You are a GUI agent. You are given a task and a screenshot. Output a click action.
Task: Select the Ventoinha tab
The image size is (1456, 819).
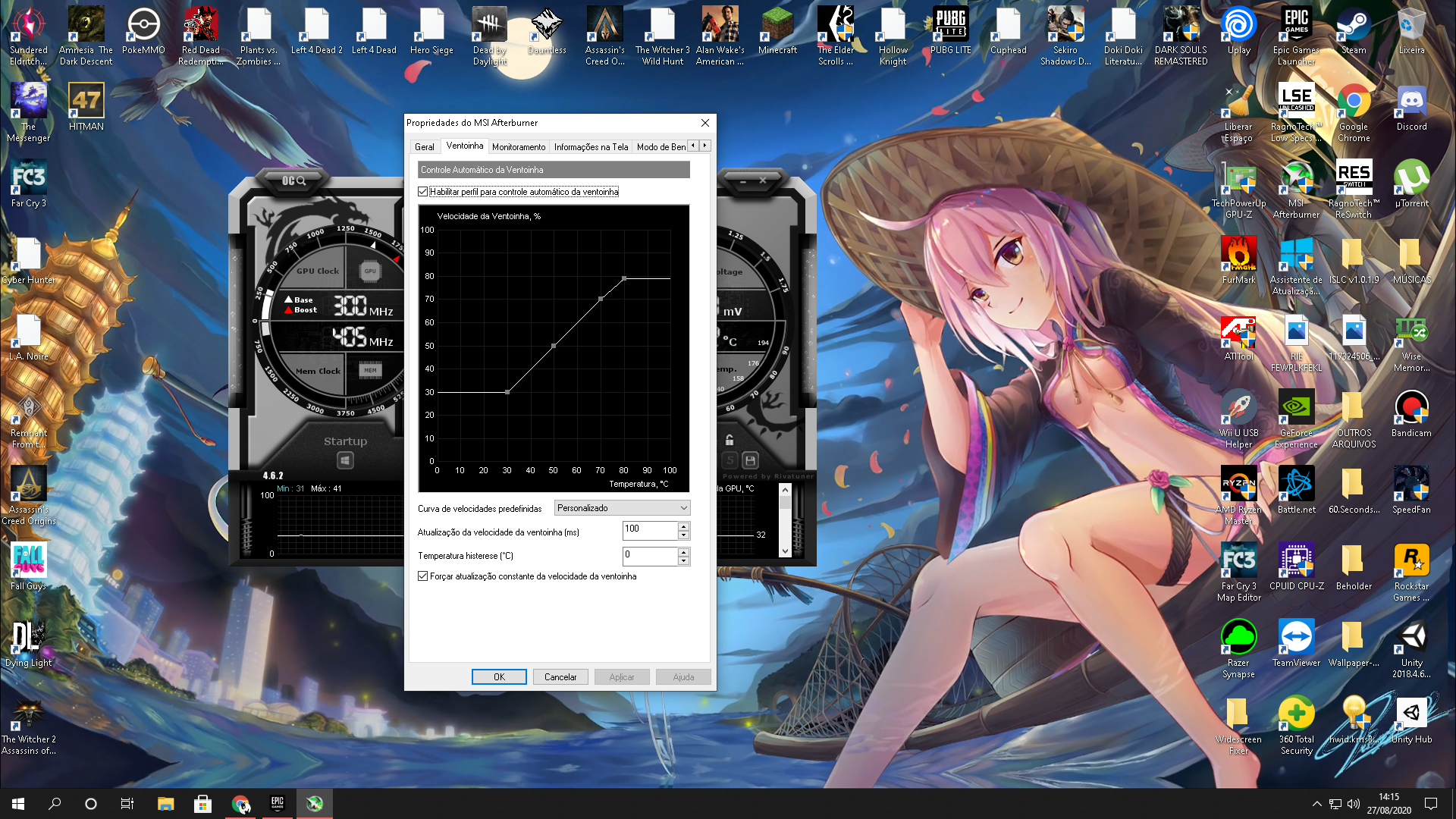click(x=464, y=146)
